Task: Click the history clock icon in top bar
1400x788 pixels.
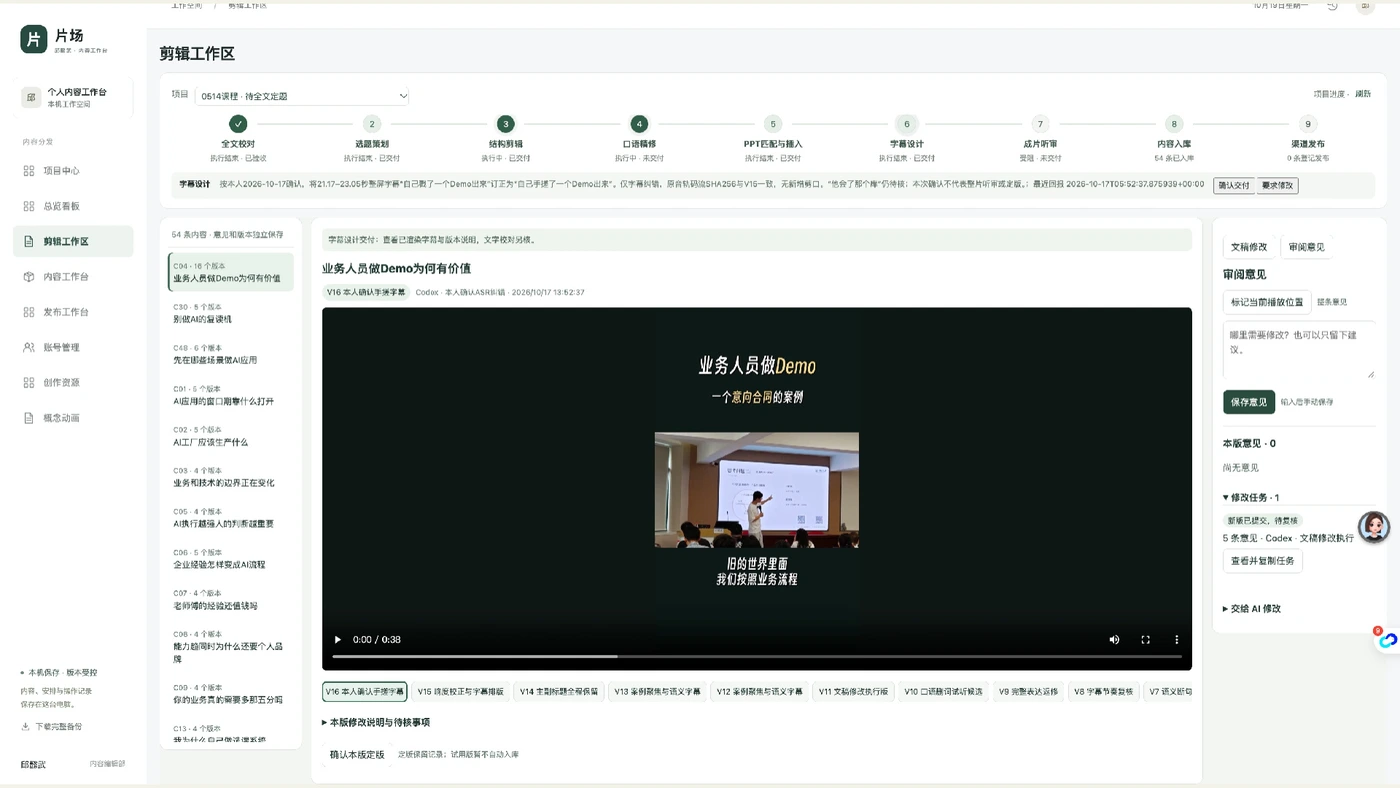Action: (x=1332, y=6)
